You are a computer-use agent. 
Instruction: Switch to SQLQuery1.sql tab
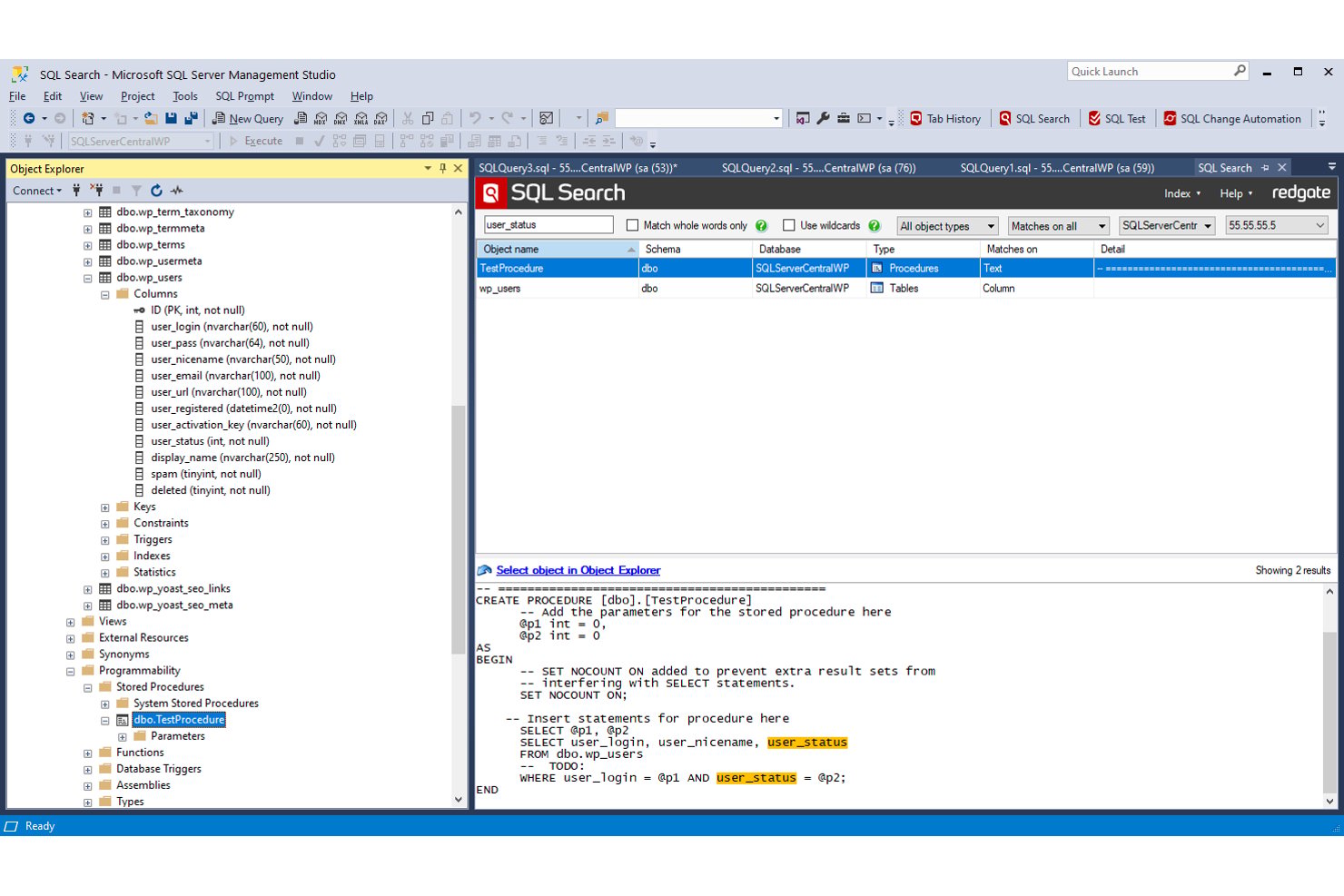point(1057,168)
